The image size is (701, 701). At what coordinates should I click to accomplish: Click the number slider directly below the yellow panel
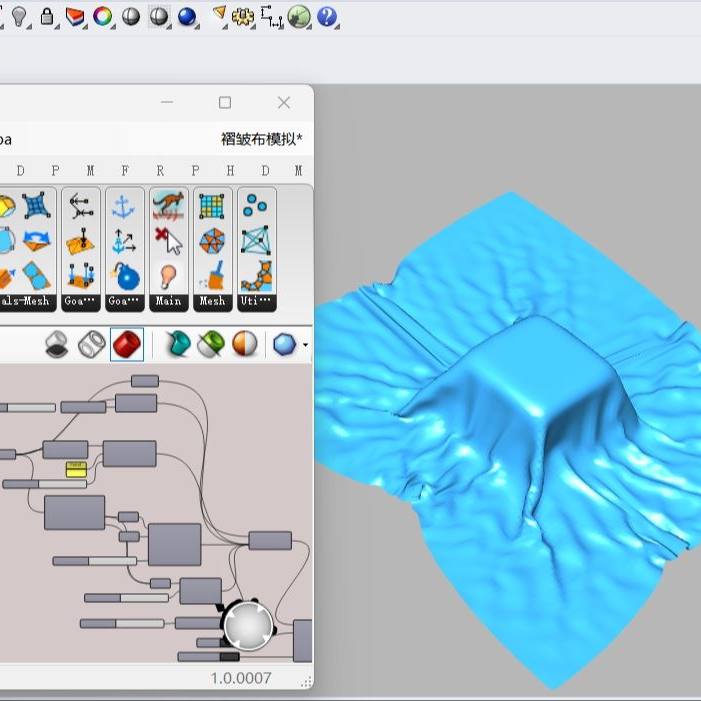tap(44, 484)
